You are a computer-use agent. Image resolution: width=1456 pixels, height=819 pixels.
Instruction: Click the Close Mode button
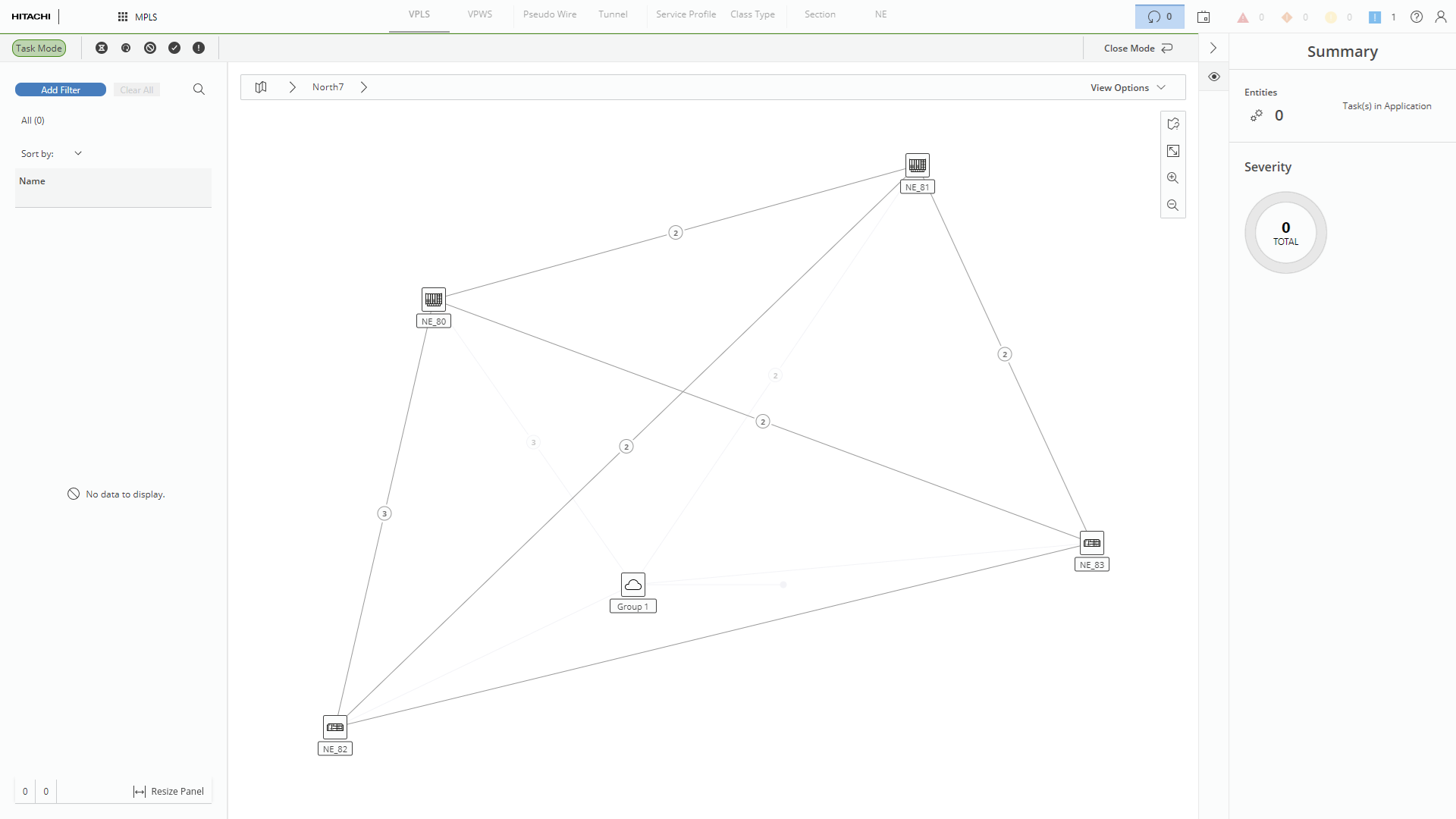point(1138,48)
